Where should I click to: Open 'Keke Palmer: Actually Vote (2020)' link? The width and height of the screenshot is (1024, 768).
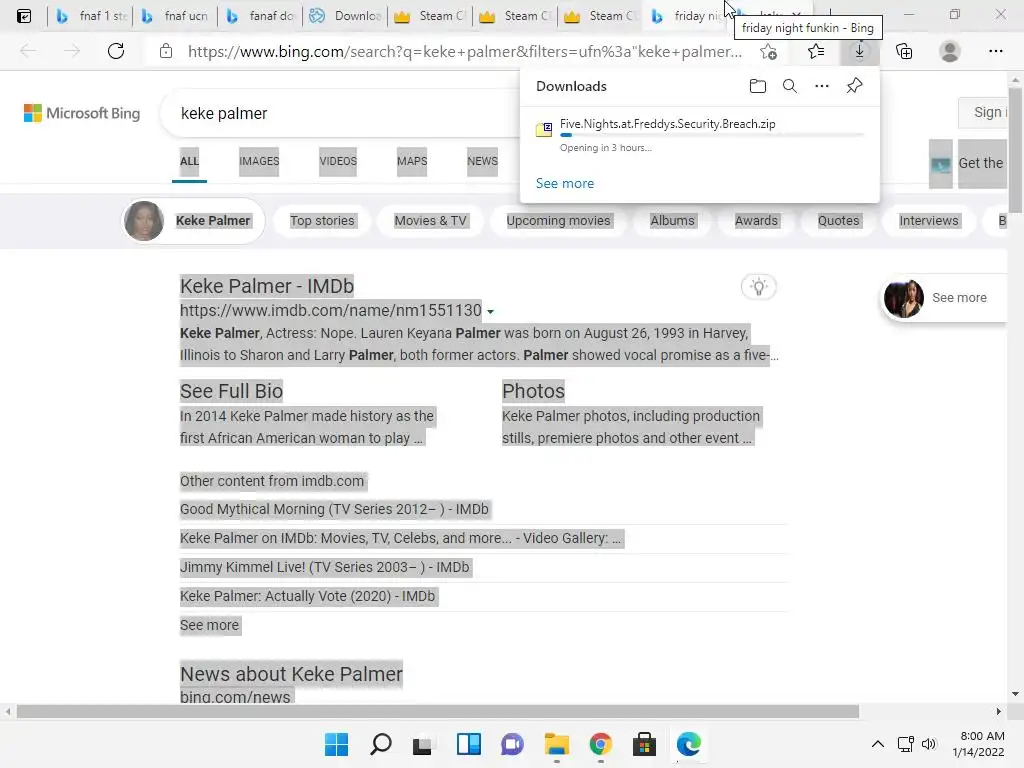[308, 596]
